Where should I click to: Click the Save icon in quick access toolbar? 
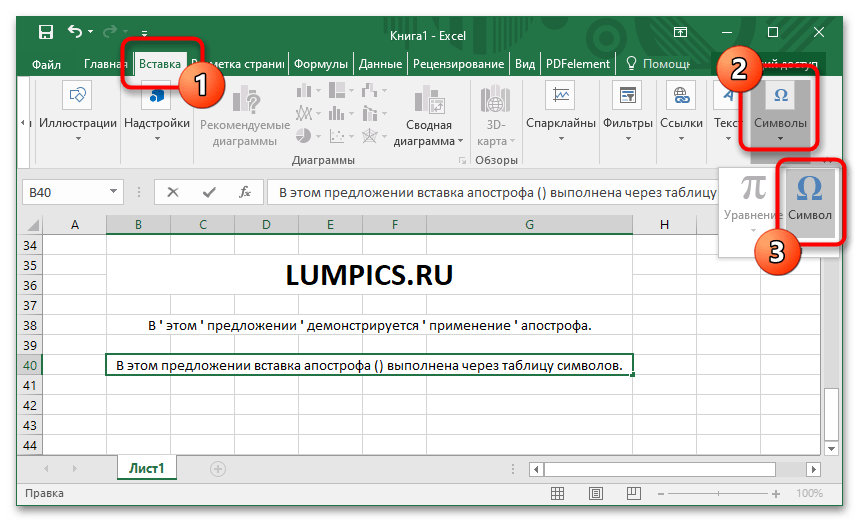[45, 33]
